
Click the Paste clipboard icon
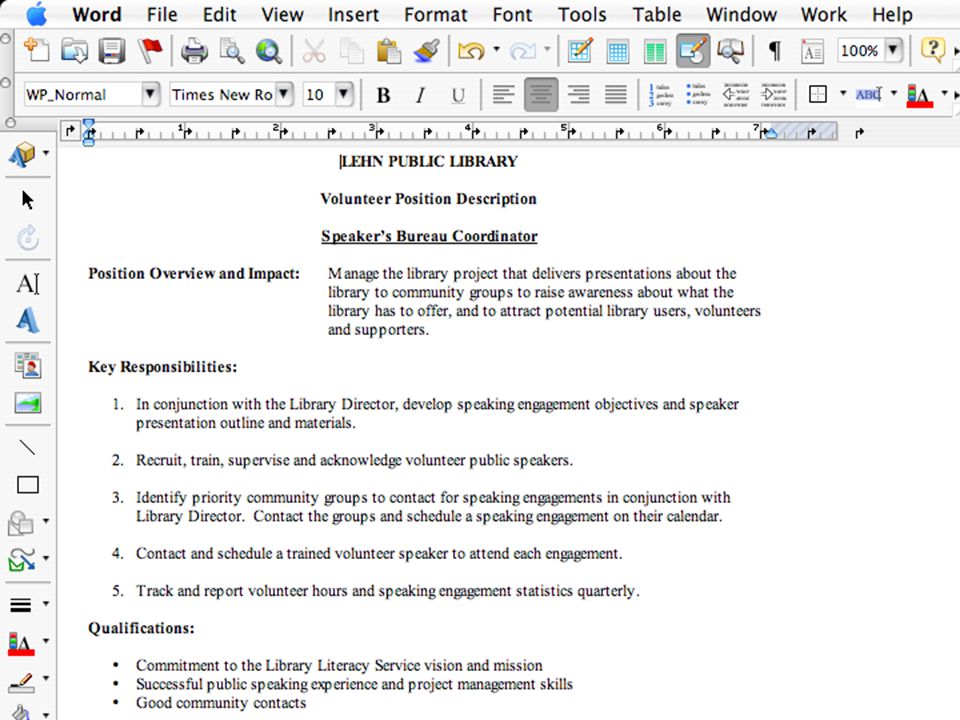(x=389, y=50)
